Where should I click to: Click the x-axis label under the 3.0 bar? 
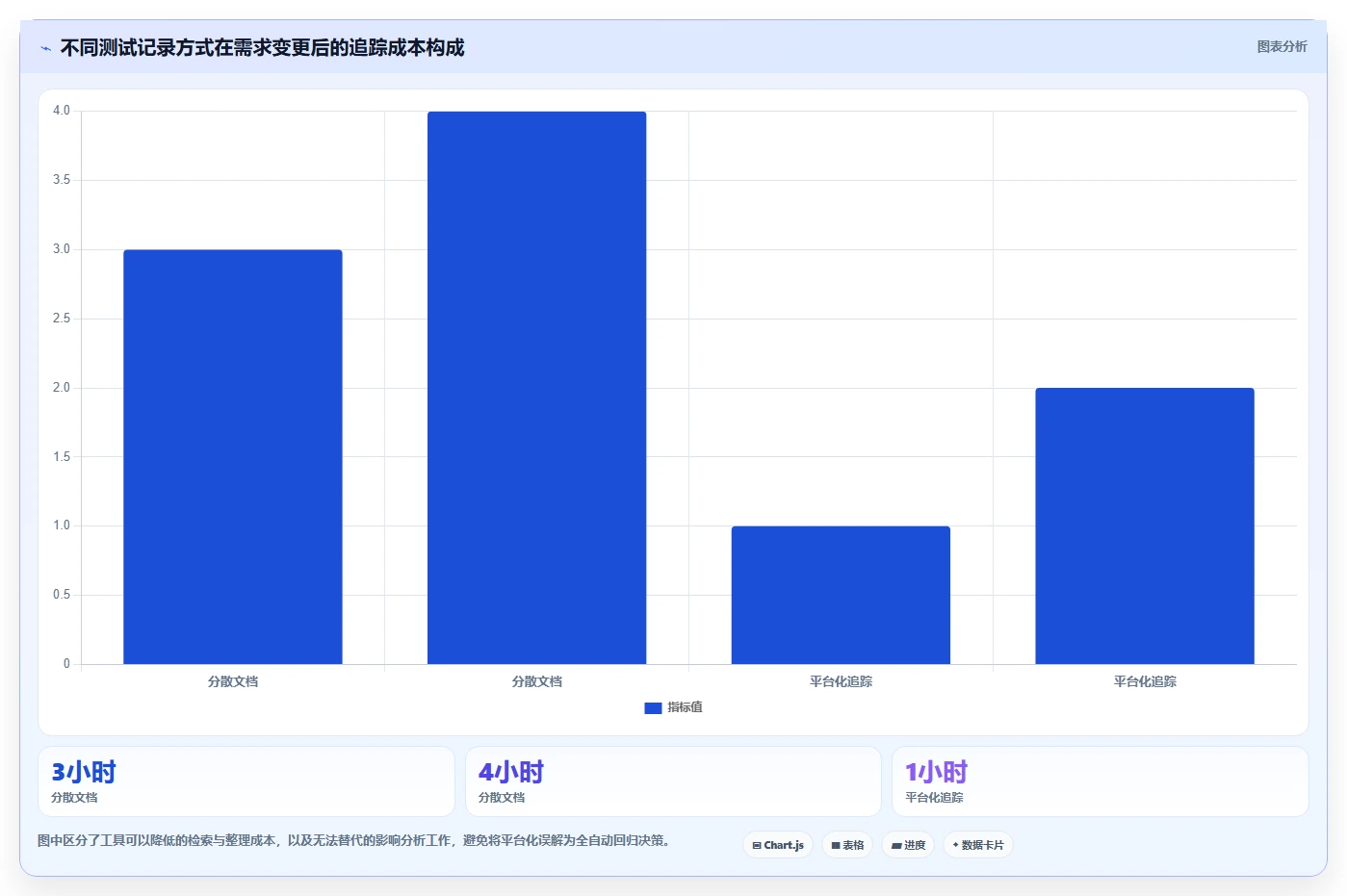(233, 681)
